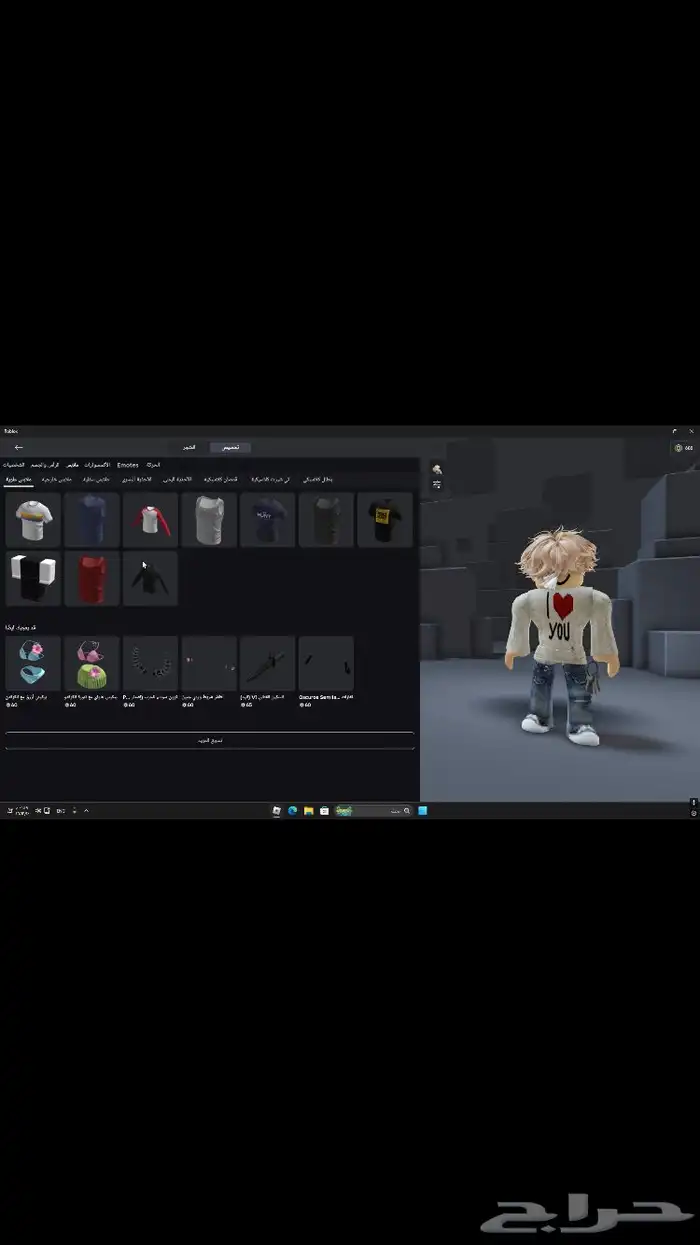Screen dimensions: 700x1245
Task: Open the الأكسسوارات (Accessories) category
Action: point(97,465)
